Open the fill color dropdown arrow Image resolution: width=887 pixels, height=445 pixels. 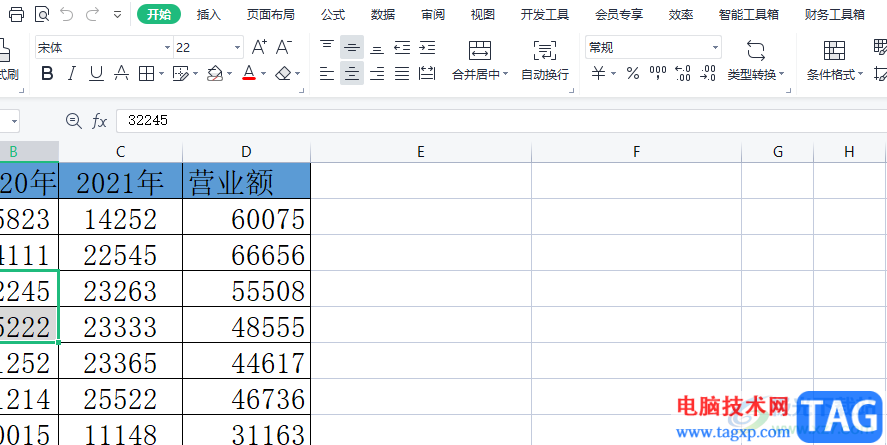coord(229,74)
